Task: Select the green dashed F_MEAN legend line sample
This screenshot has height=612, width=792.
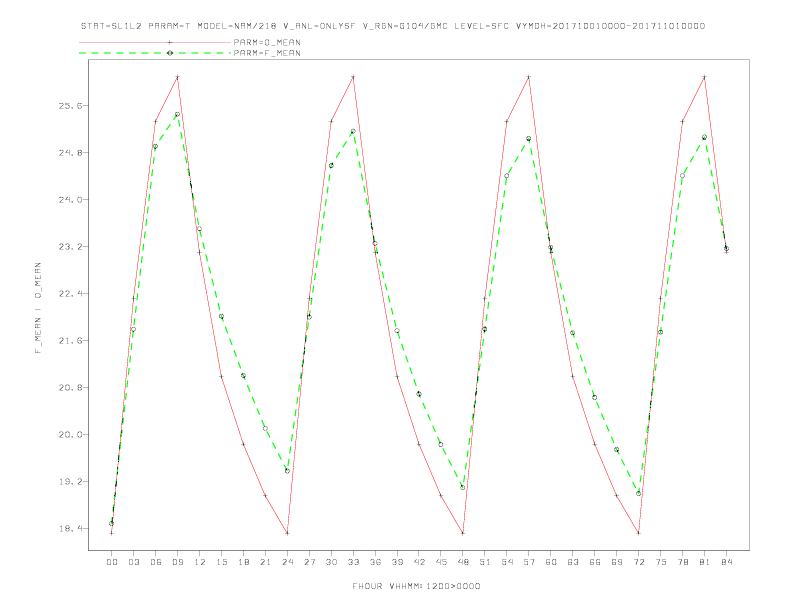Action: coord(155,53)
